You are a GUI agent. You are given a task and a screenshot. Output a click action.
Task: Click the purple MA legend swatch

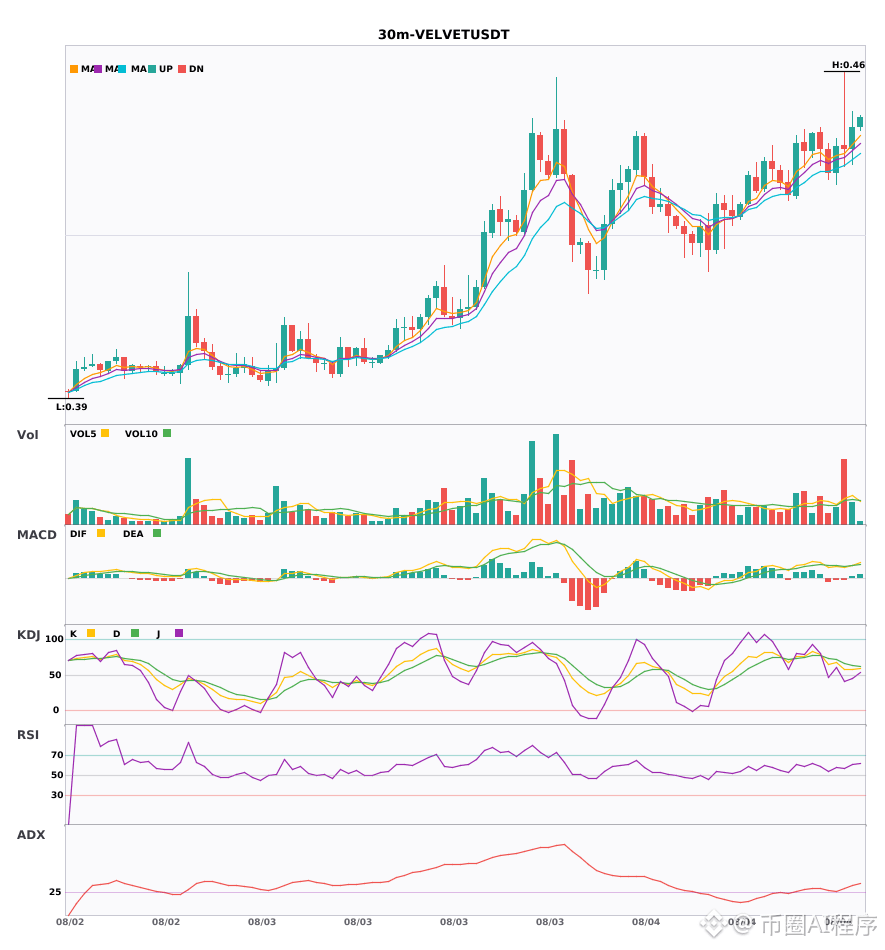pyautogui.click(x=98, y=69)
